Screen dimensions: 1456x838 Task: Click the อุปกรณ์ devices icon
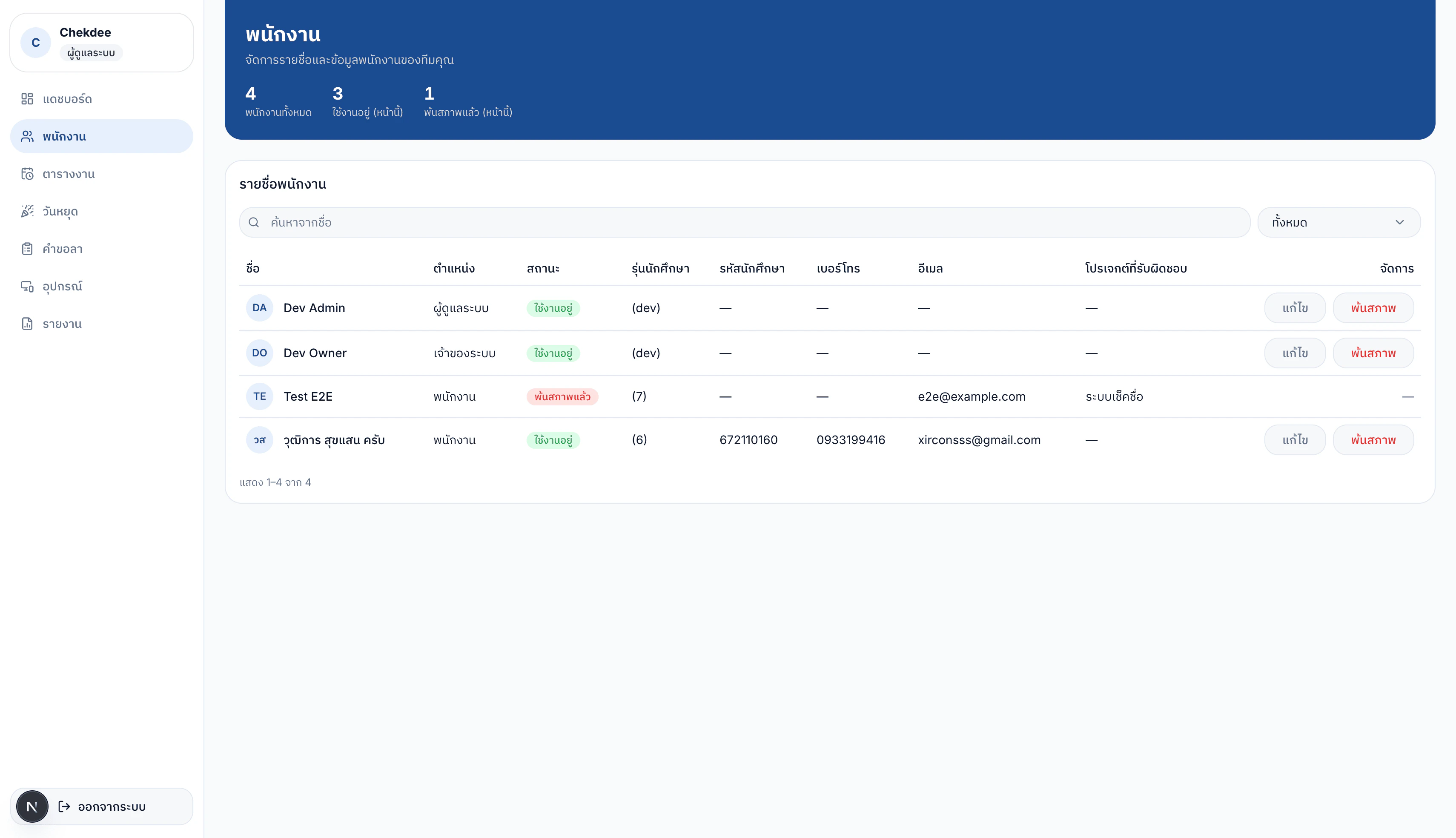[27, 286]
